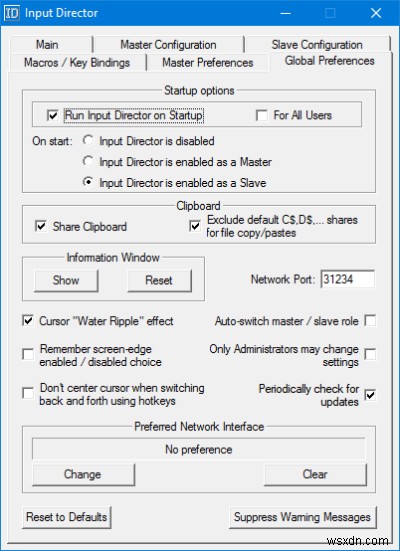Change the preferred network interface
Screen dimensions: 400x551
[83, 474]
